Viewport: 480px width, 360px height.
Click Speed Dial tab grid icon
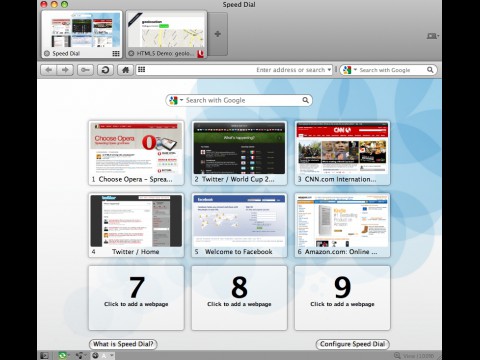coord(116,54)
